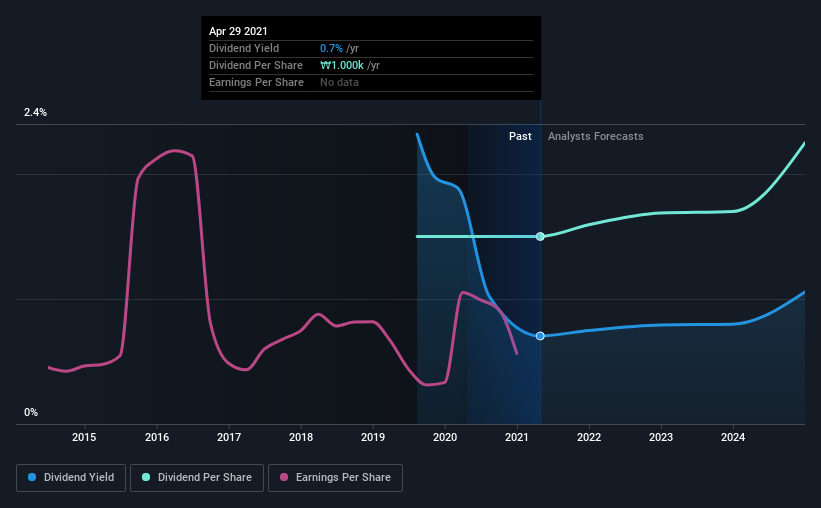Click the 0.7% dividend yield value in the tooltip

pyautogui.click(x=331, y=48)
